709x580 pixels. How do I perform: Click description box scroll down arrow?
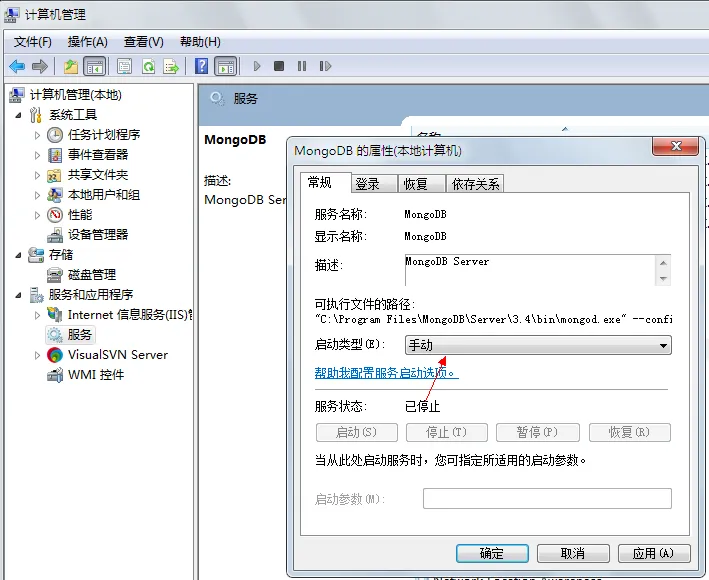point(663,278)
